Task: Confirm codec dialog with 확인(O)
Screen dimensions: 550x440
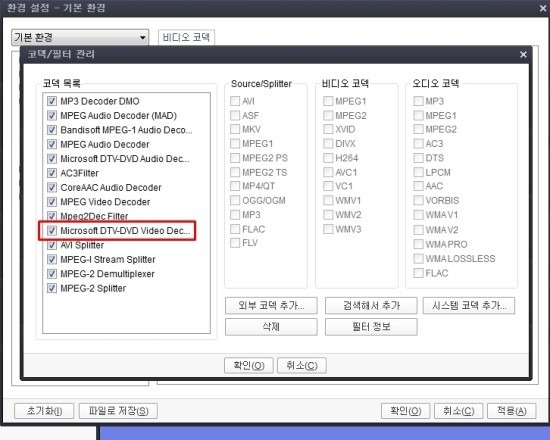Action: coord(249,366)
